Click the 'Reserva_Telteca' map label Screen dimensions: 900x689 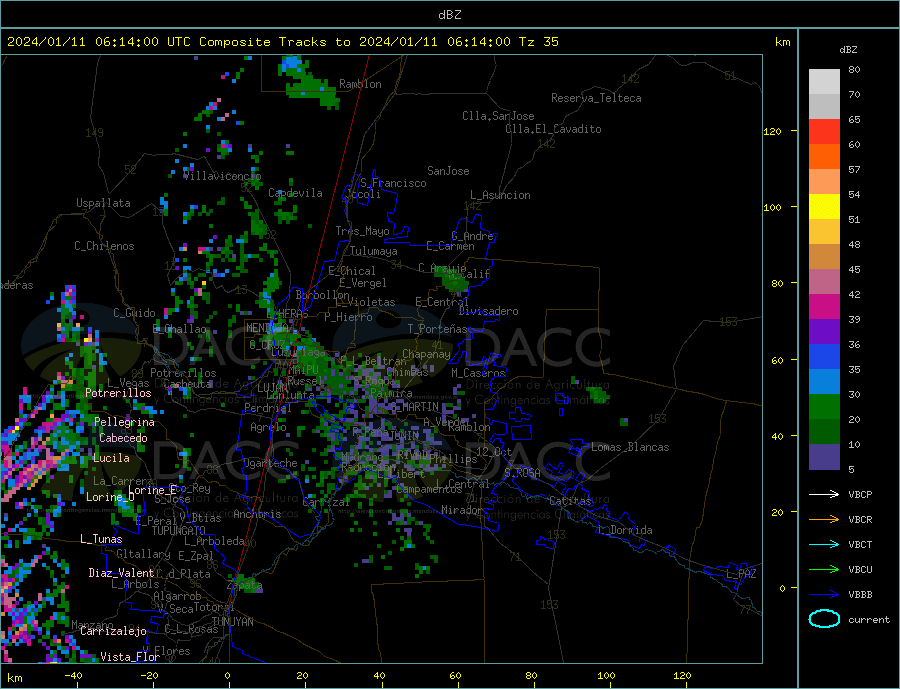point(596,98)
